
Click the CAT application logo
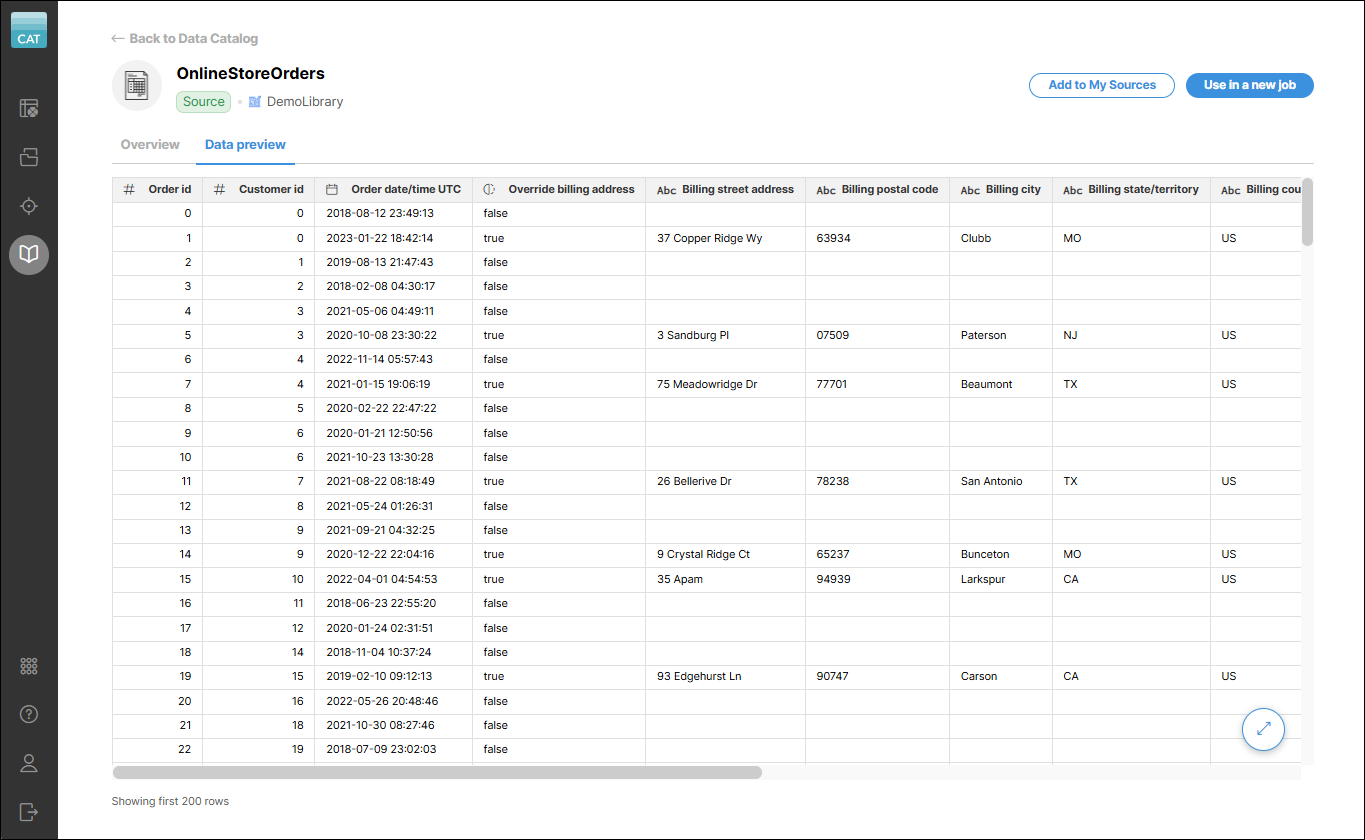(x=28, y=30)
